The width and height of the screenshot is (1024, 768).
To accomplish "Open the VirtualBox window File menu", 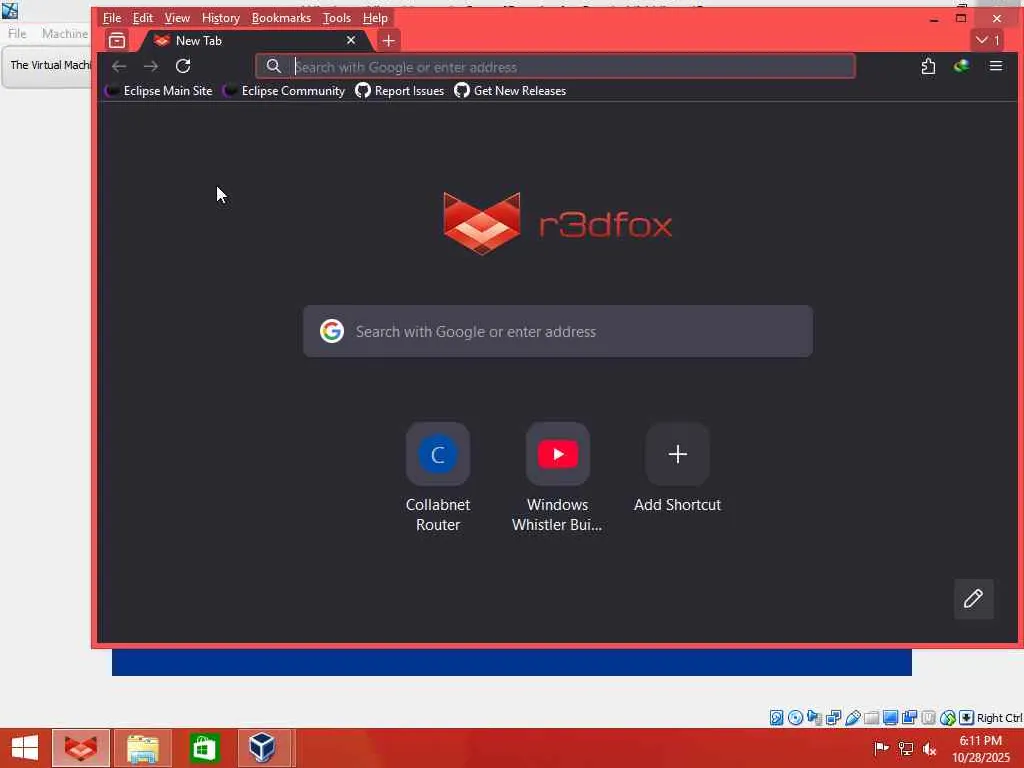I will [17, 33].
